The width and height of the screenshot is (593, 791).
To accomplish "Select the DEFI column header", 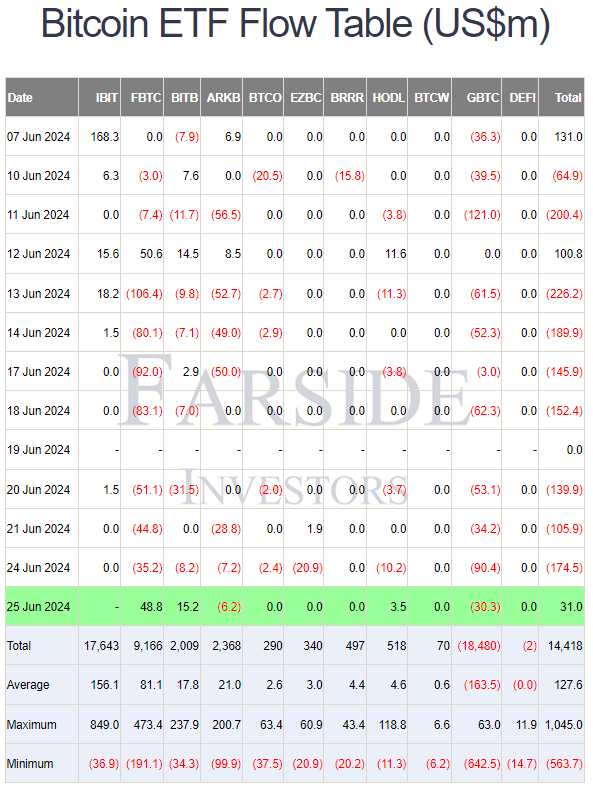I will (x=520, y=97).
